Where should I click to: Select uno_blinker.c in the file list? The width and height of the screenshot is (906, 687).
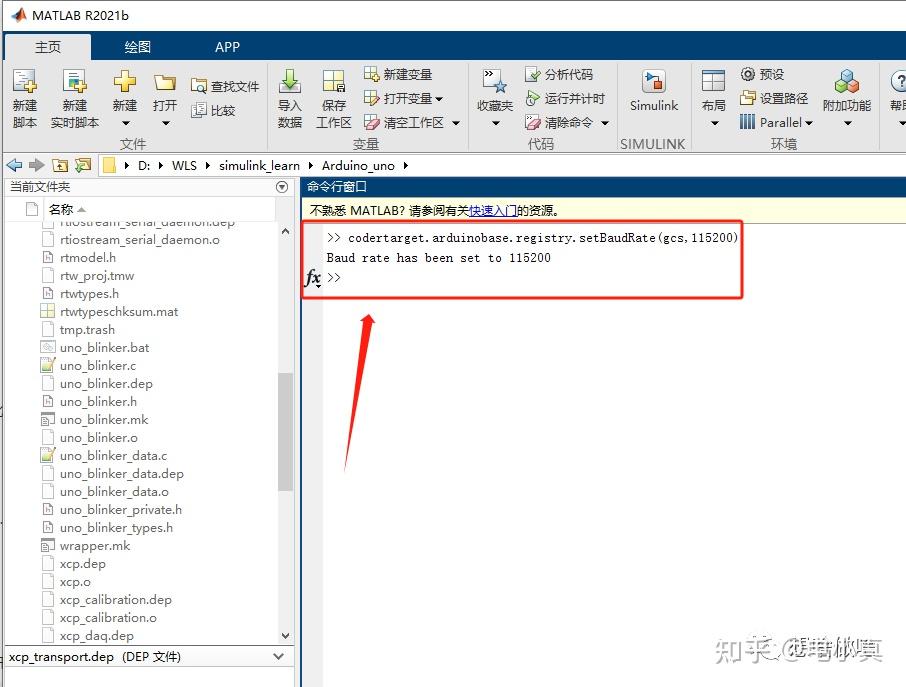pyautogui.click(x=96, y=365)
